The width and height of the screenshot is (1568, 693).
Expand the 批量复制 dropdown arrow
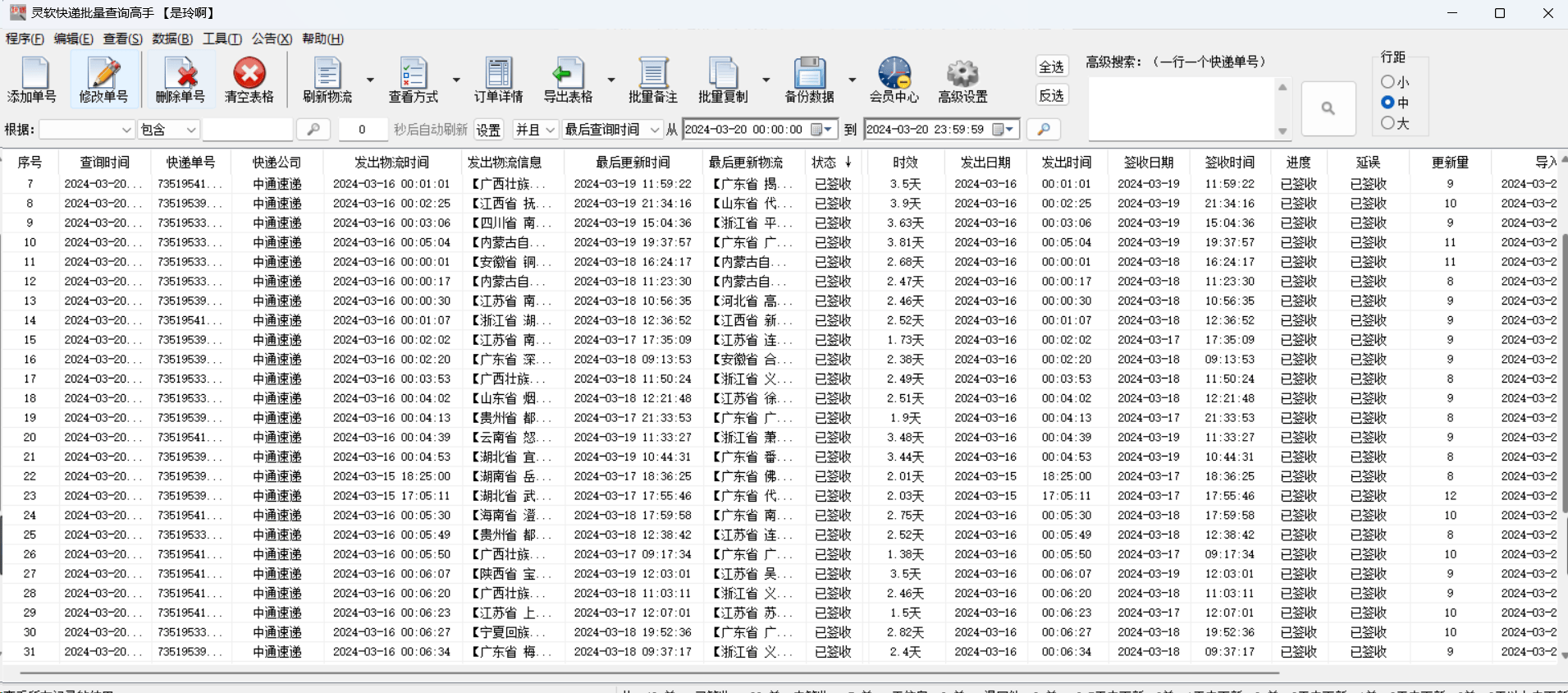click(766, 80)
